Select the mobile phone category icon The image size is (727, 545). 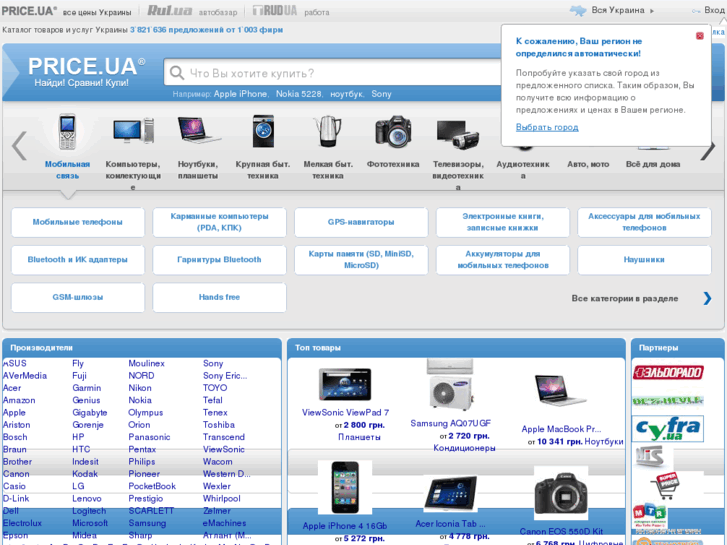point(67,132)
